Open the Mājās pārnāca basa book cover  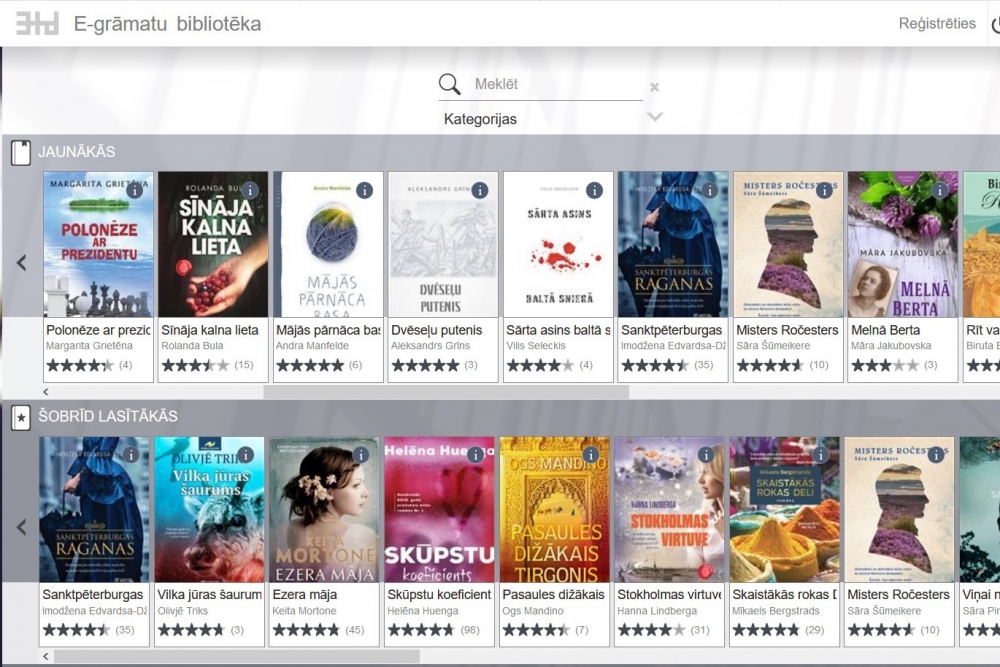click(328, 244)
